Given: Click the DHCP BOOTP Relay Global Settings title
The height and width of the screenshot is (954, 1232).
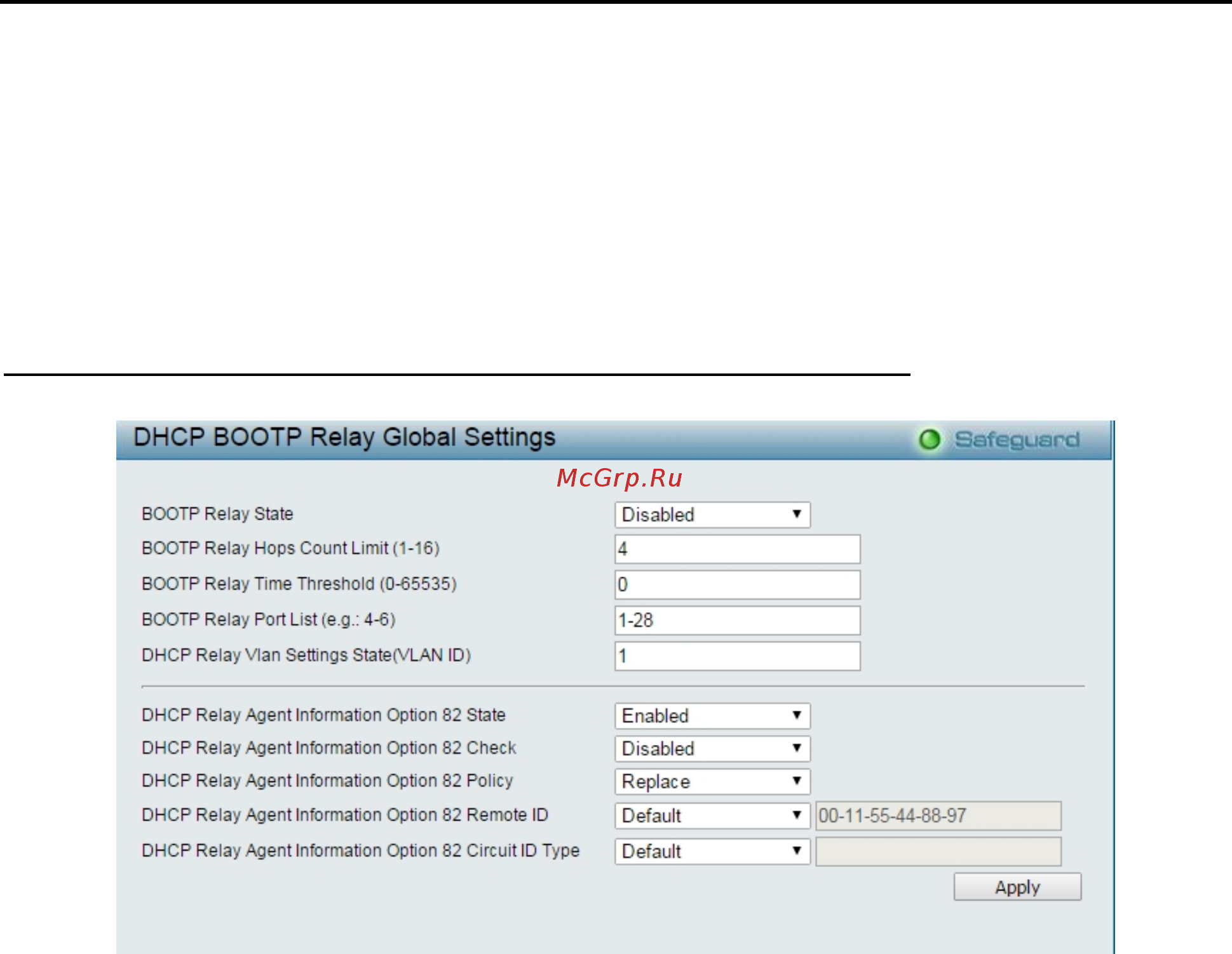Looking at the screenshot, I should [x=344, y=438].
